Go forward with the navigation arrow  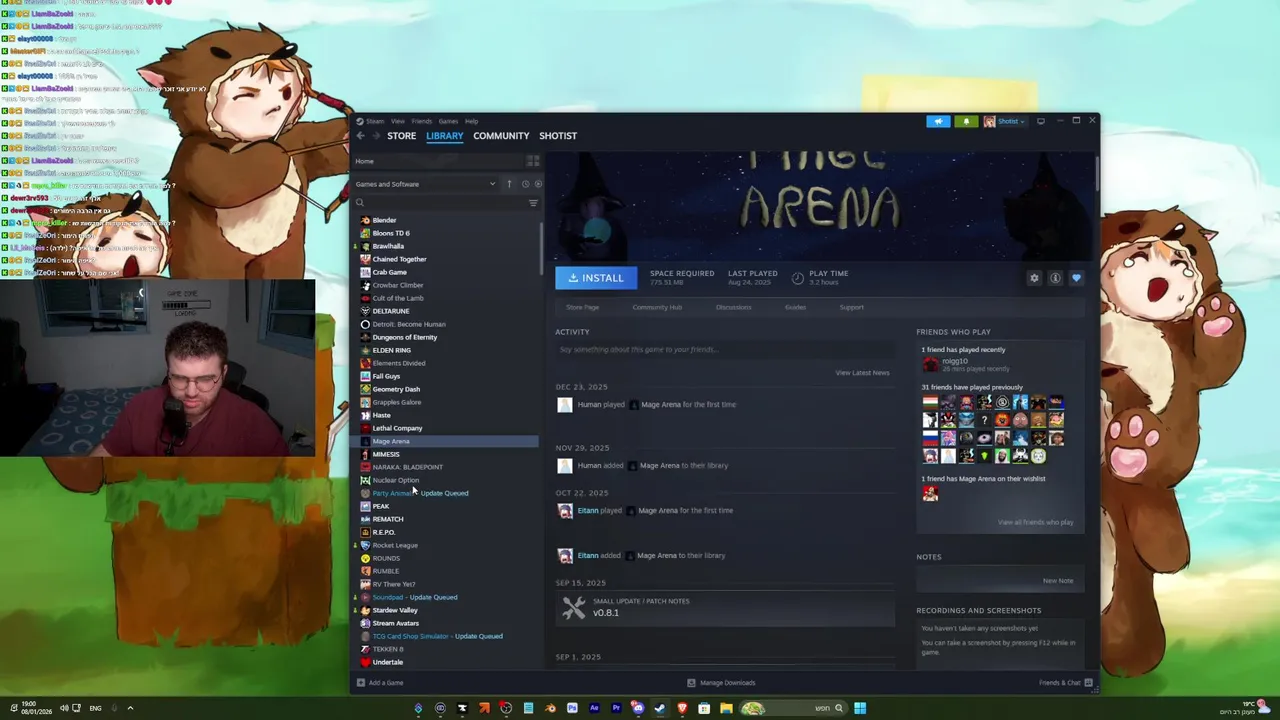tap(375, 136)
